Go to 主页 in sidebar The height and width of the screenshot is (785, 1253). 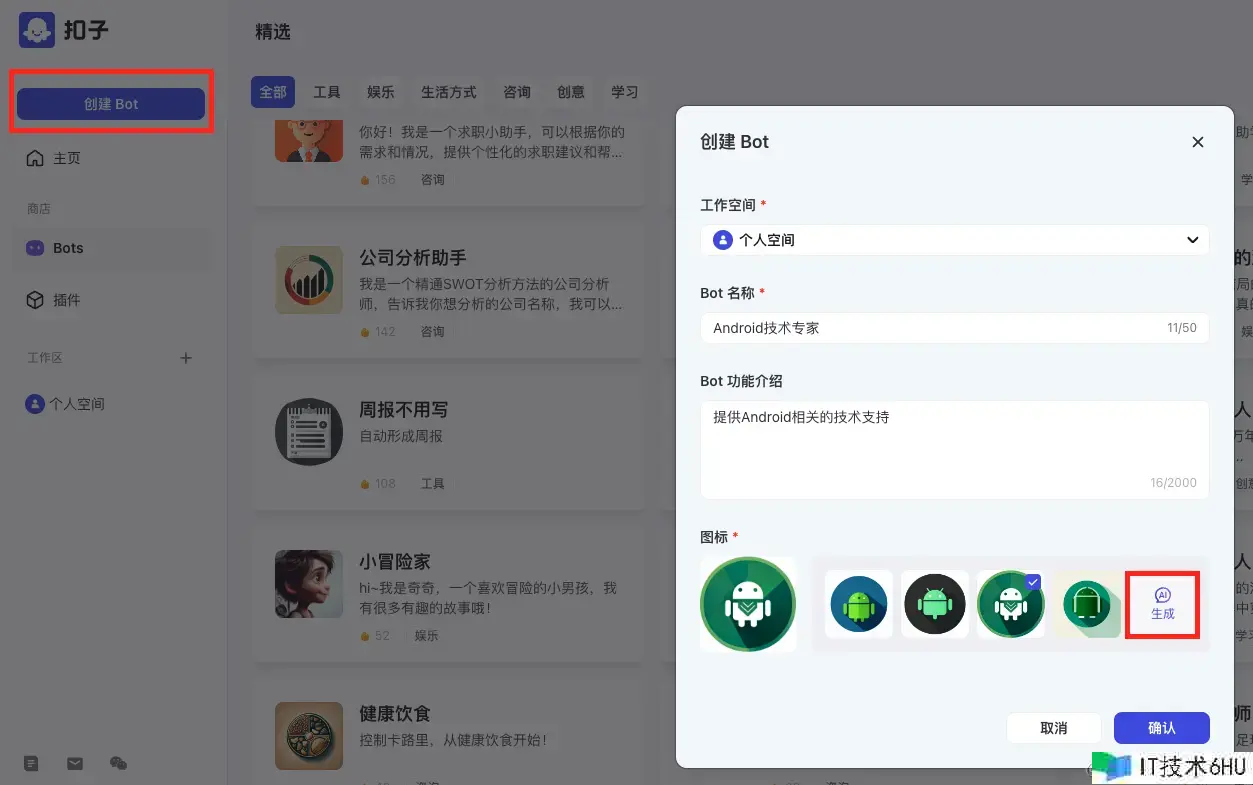(66, 158)
